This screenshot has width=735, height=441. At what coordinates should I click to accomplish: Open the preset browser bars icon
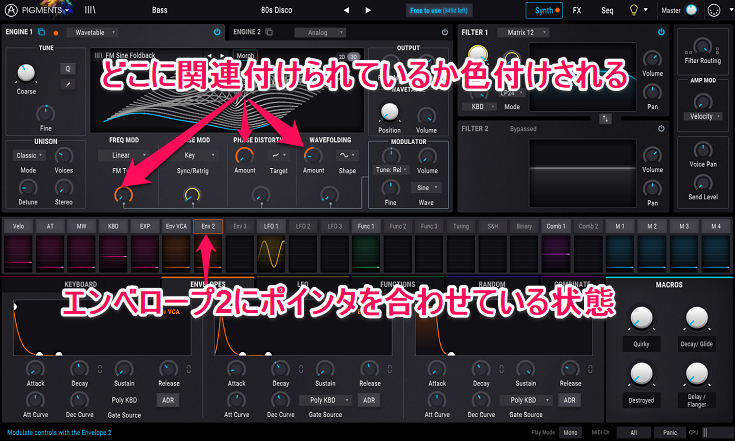click(x=90, y=10)
